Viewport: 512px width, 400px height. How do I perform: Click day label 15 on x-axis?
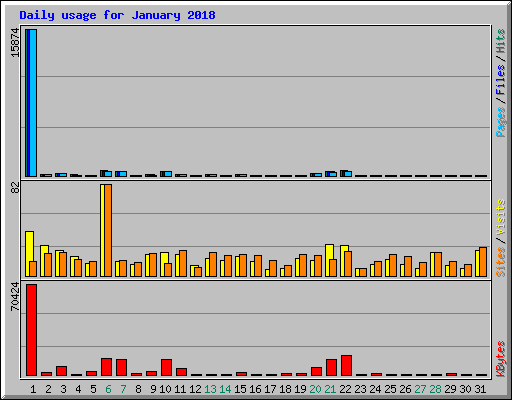pyautogui.click(x=240, y=389)
